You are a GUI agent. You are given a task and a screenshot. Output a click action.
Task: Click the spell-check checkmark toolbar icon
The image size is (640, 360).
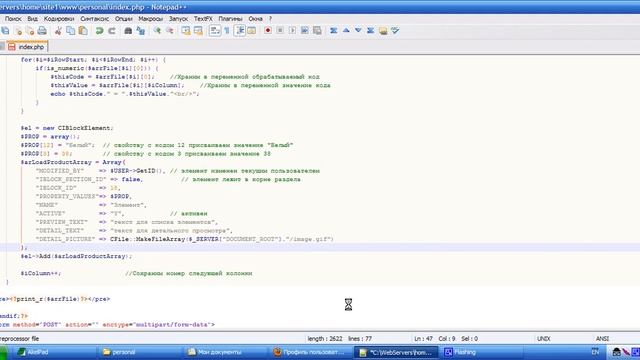click(x=395, y=31)
